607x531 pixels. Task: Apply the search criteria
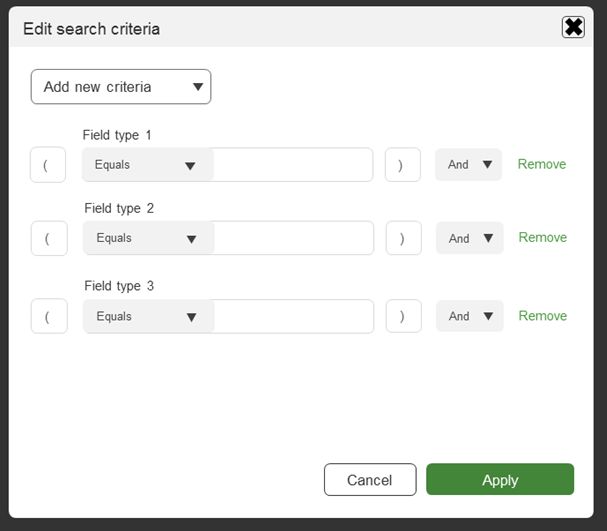[500, 480]
